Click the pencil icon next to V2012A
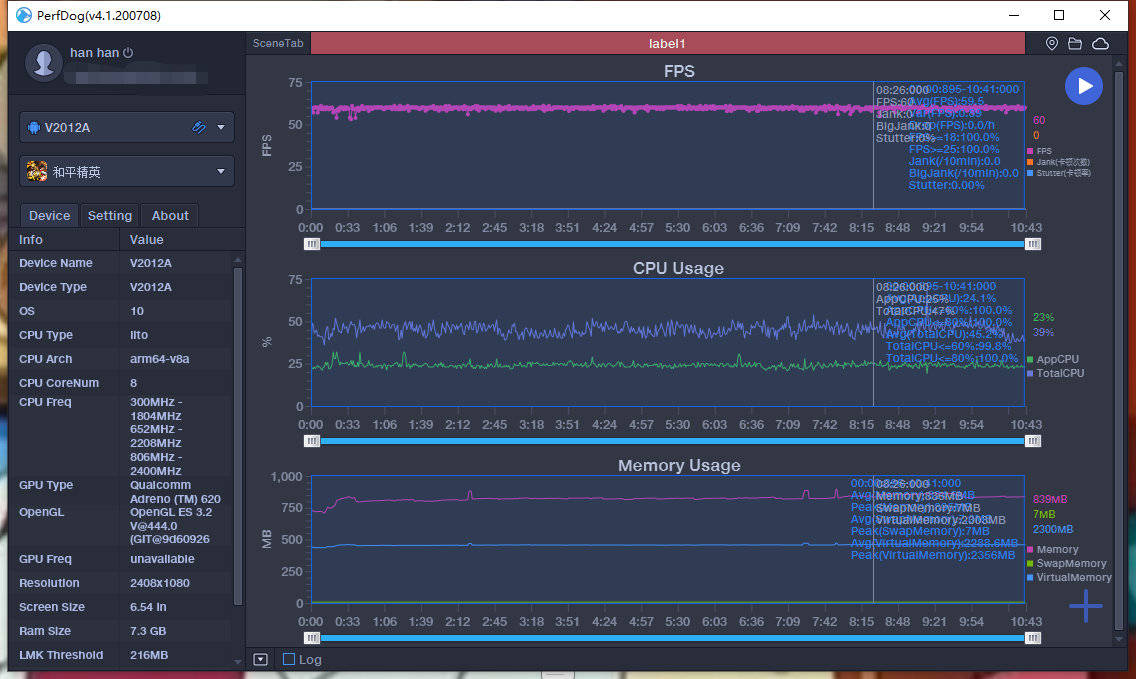1136x679 pixels. pyautogui.click(x=199, y=128)
